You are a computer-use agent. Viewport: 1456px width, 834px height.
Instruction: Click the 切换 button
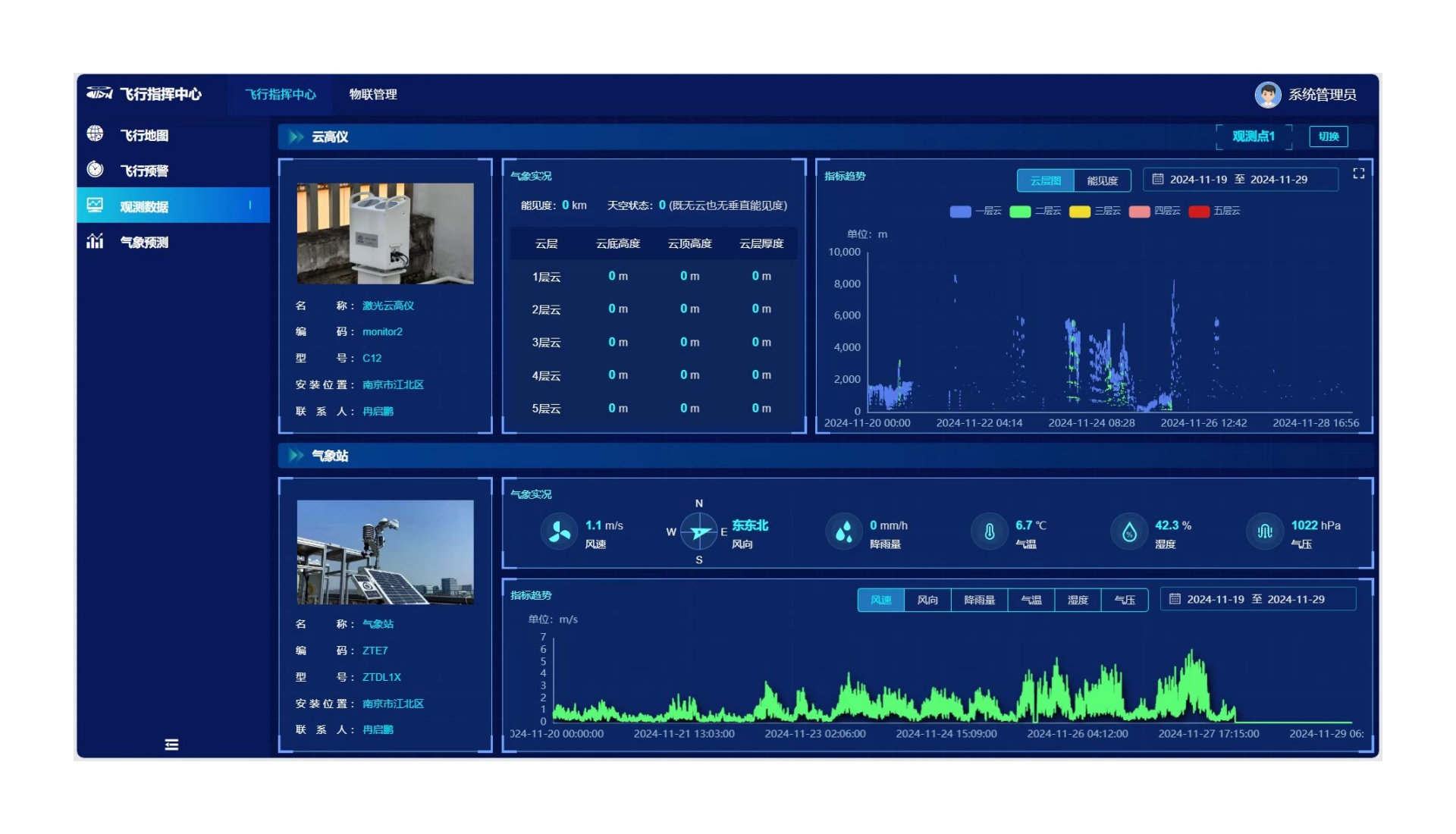point(1328,136)
